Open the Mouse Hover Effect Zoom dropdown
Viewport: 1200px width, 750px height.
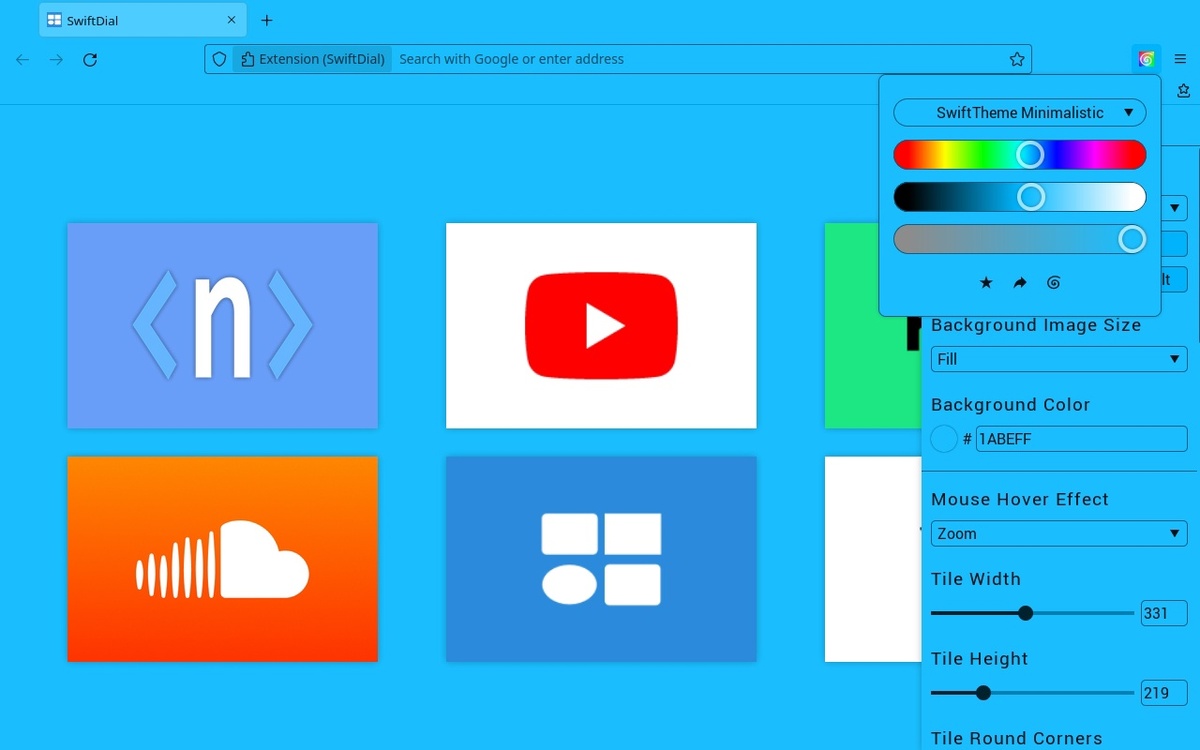coord(1059,534)
